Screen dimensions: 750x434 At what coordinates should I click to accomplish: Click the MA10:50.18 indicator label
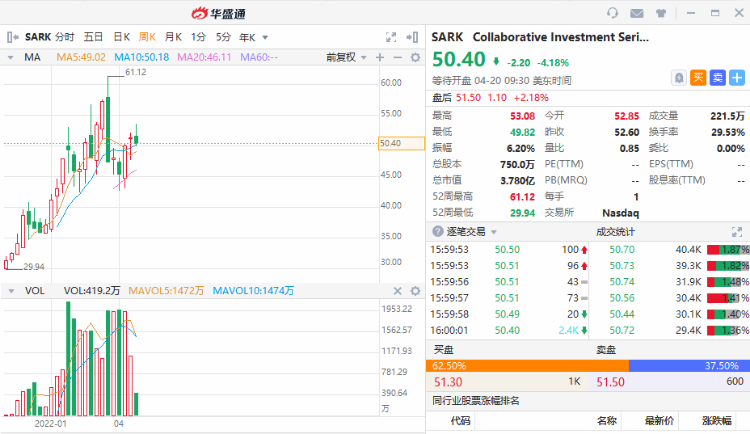pyautogui.click(x=142, y=57)
